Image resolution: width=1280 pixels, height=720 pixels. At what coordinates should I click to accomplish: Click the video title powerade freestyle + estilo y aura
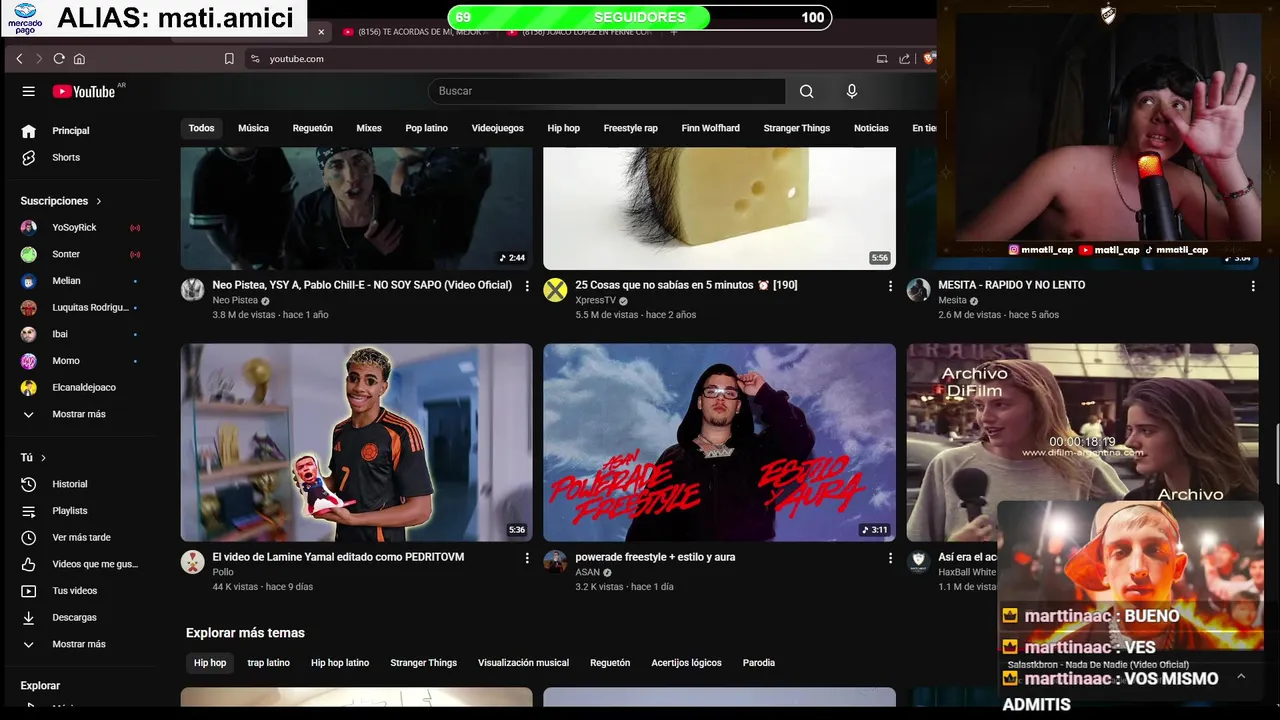[655, 557]
